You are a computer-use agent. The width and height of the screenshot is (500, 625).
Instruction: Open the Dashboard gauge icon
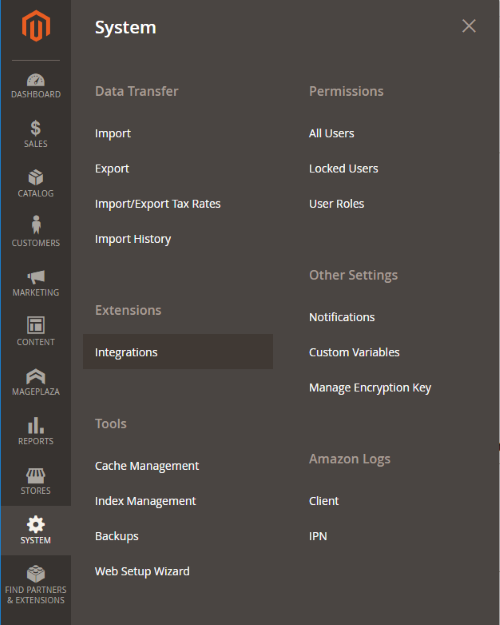(36, 80)
